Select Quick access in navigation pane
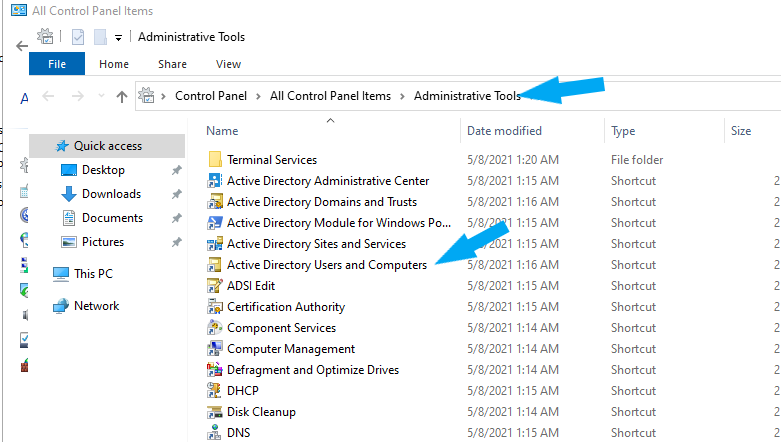The width and height of the screenshot is (781, 442). [x=108, y=146]
